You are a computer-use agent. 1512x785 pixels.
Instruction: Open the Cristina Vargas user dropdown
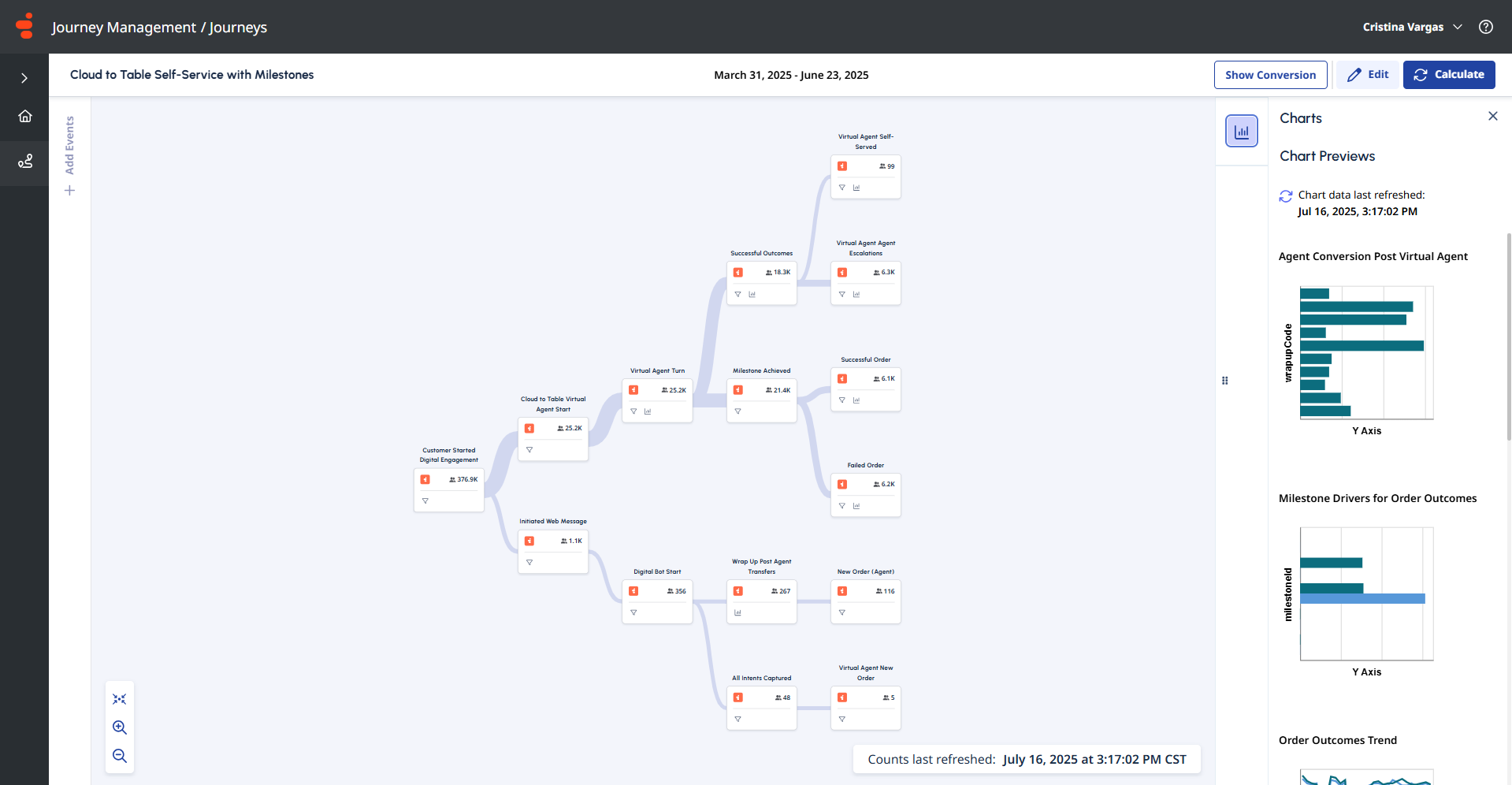pos(1412,27)
